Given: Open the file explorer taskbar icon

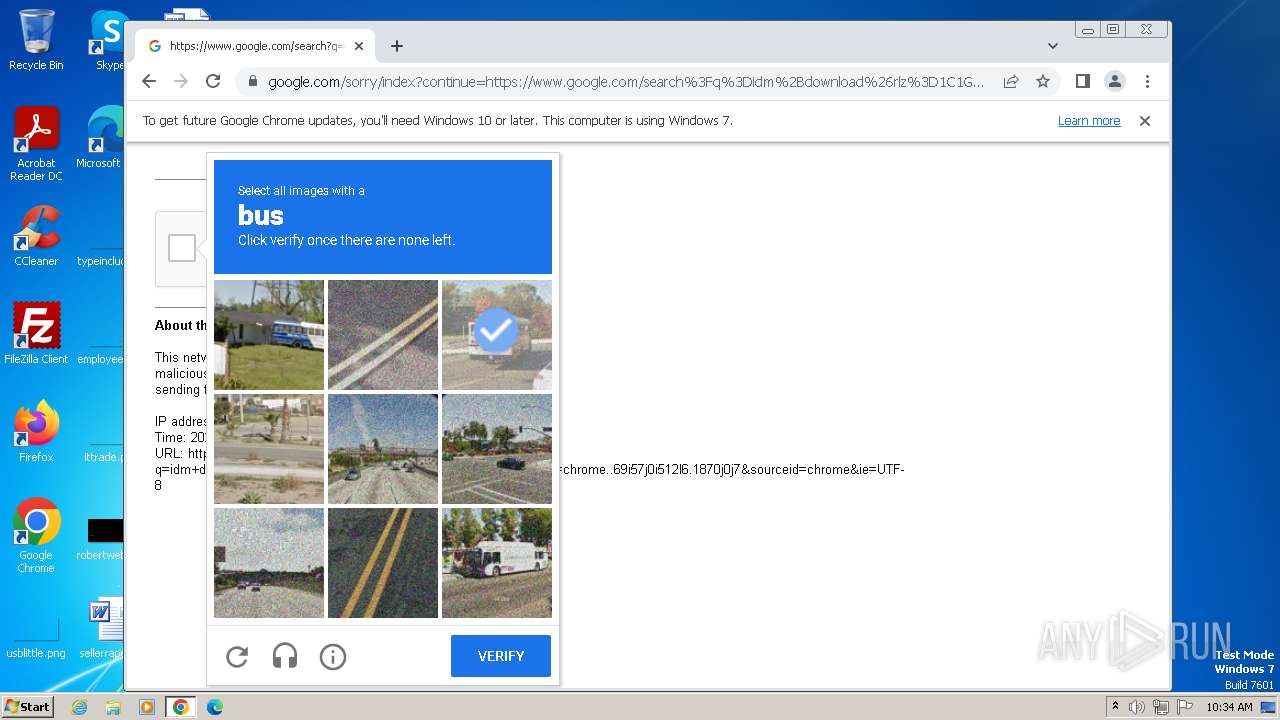Looking at the screenshot, I should point(113,707).
